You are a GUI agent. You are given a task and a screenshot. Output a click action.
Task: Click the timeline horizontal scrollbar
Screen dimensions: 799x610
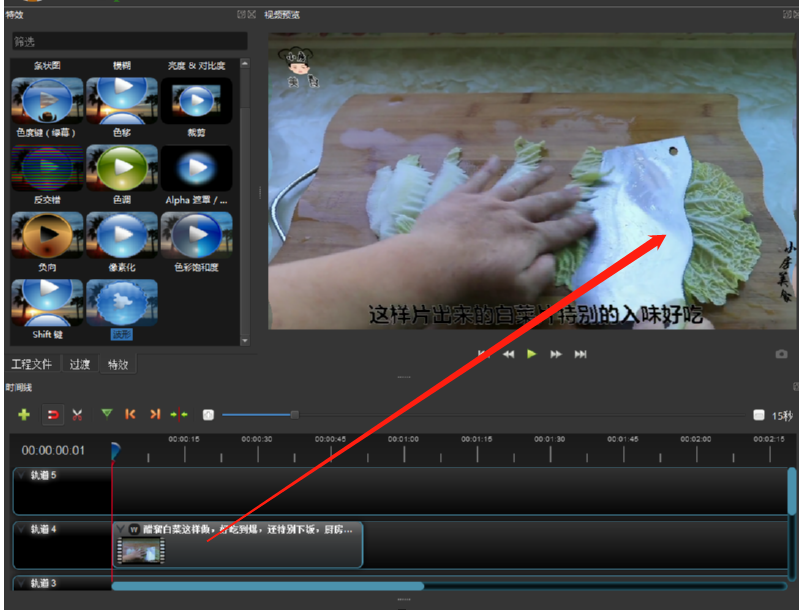click(x=268, y=586)
